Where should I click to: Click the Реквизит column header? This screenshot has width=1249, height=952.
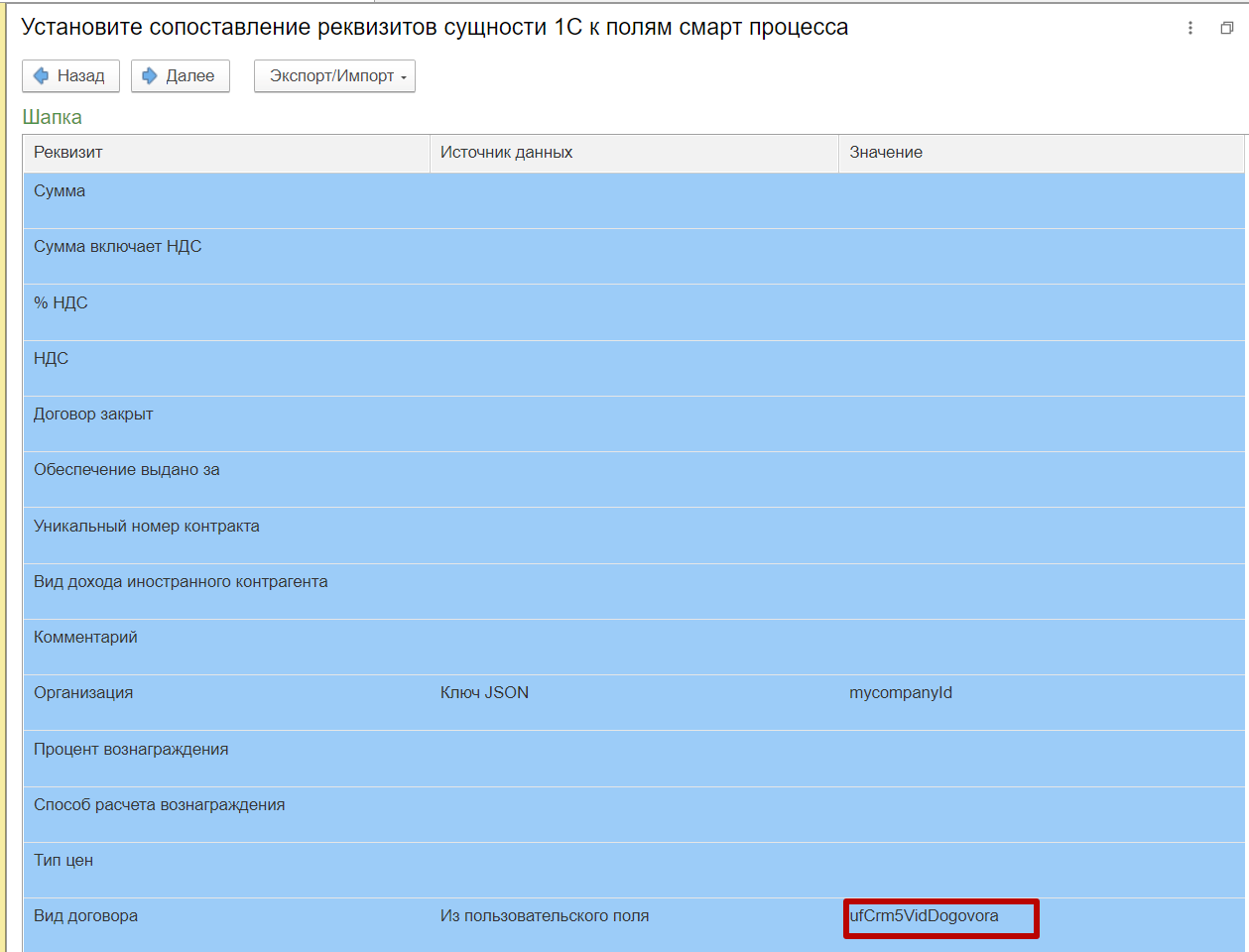pos(68,153)
